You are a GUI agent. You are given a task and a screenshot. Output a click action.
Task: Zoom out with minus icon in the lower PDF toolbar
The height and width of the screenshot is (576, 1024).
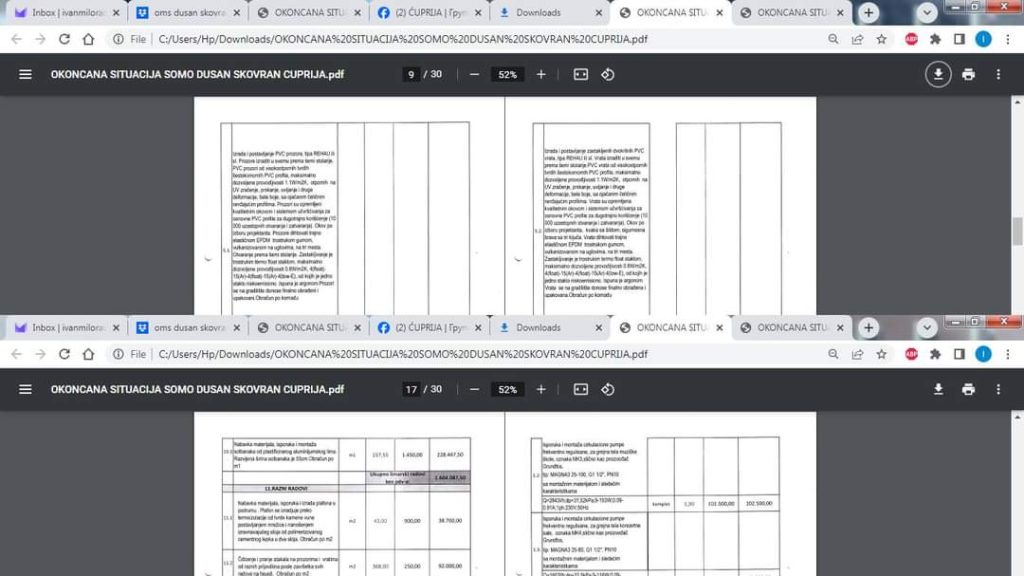(474, 389)
